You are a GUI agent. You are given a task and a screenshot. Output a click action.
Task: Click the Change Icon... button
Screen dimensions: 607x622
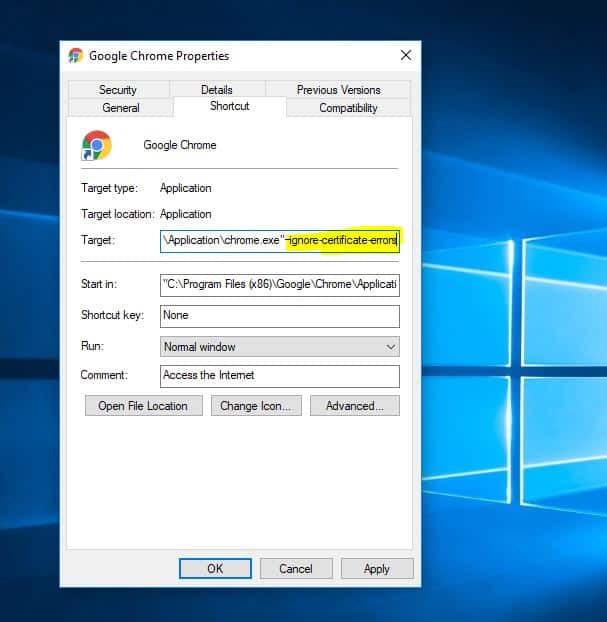[256, 405]
